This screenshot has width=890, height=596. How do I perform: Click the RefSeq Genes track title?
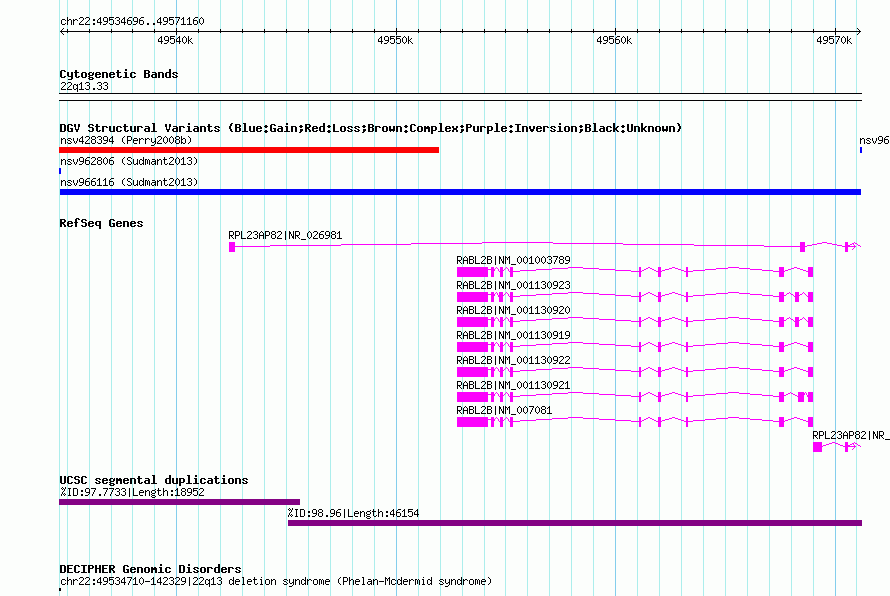pos(101,223)
